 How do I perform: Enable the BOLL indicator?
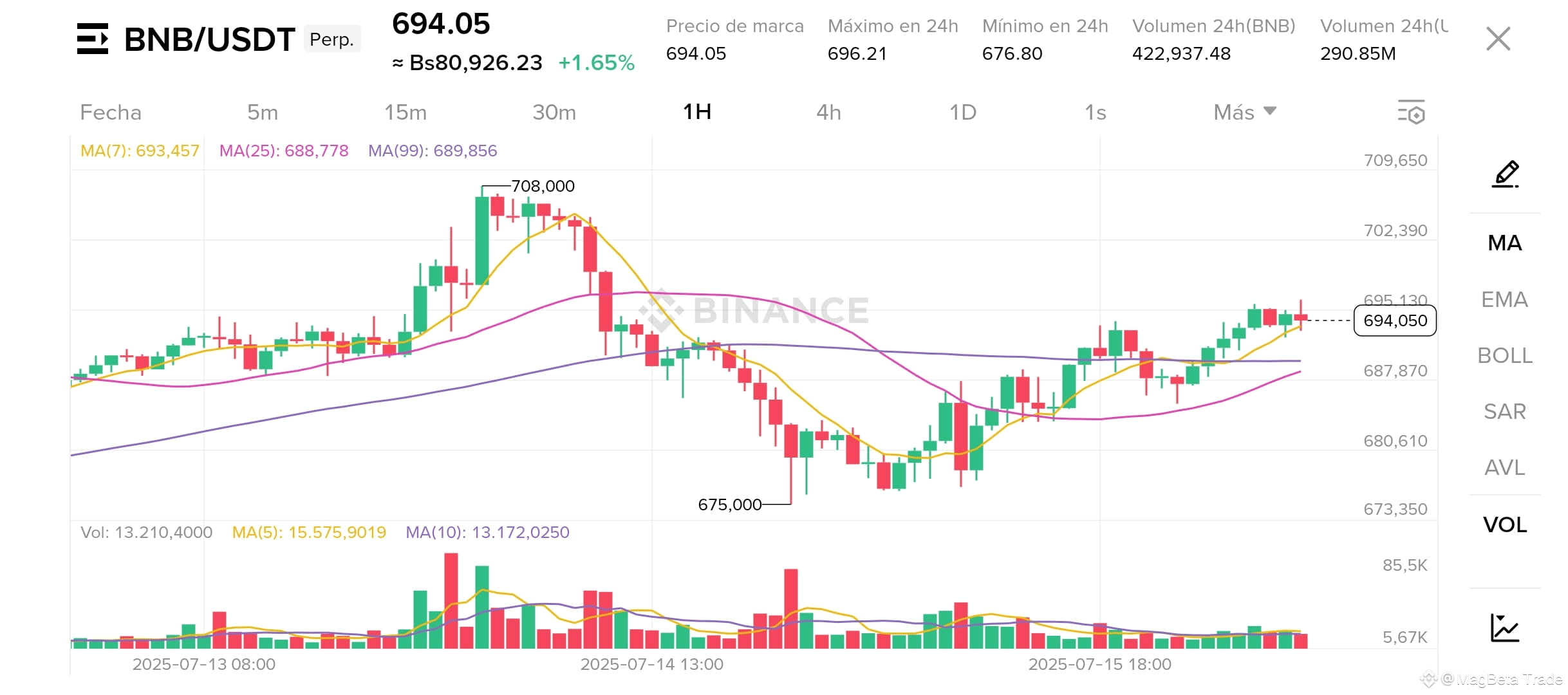point(1505,355)
